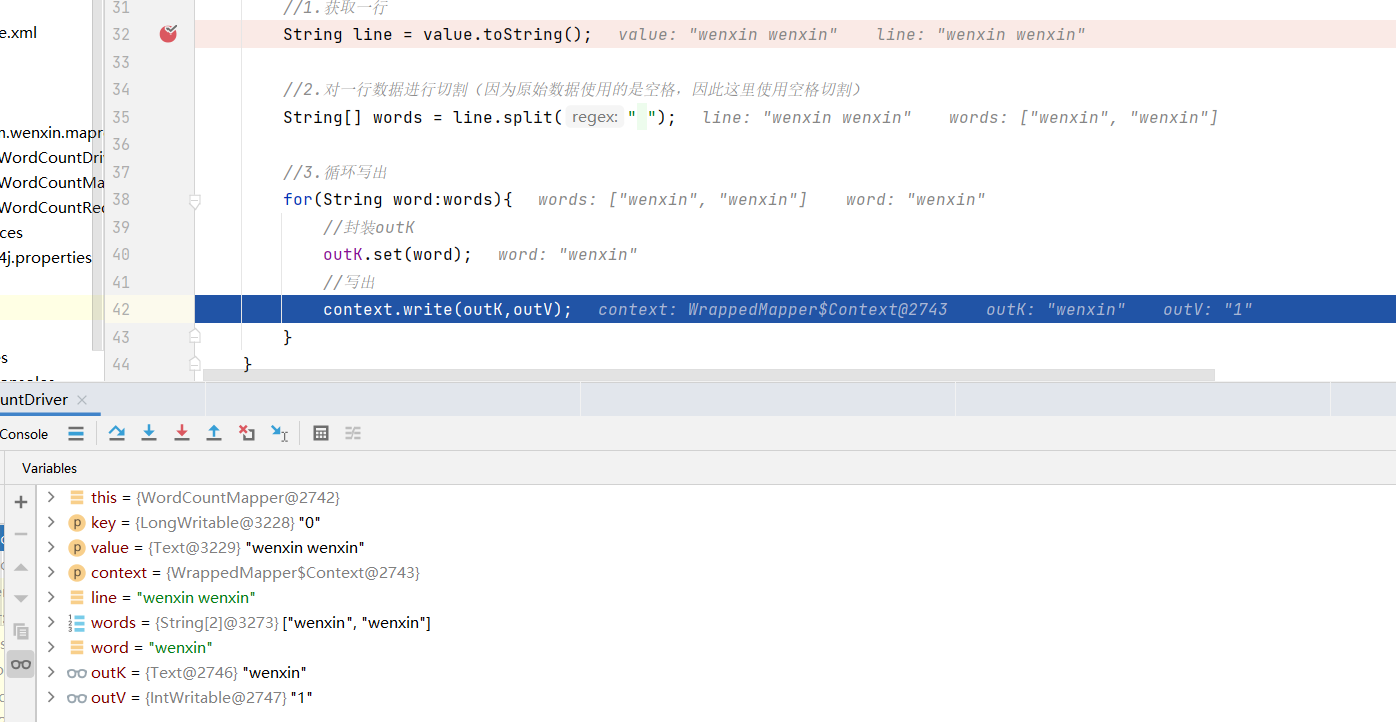Expand the word string variable
Image resolution: width=1396 pixels, height=722 pixels.
[51, 647]
